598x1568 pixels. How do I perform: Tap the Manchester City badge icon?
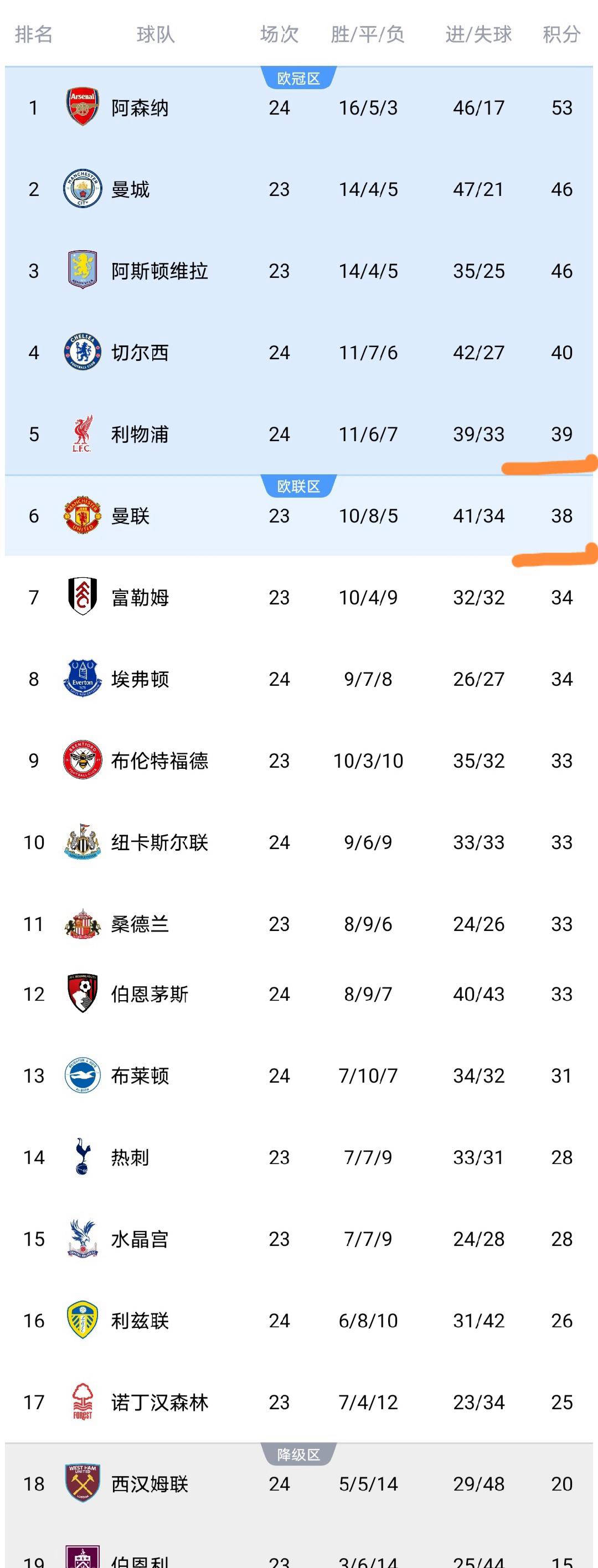pyautogui.click(x=82, y=189)
